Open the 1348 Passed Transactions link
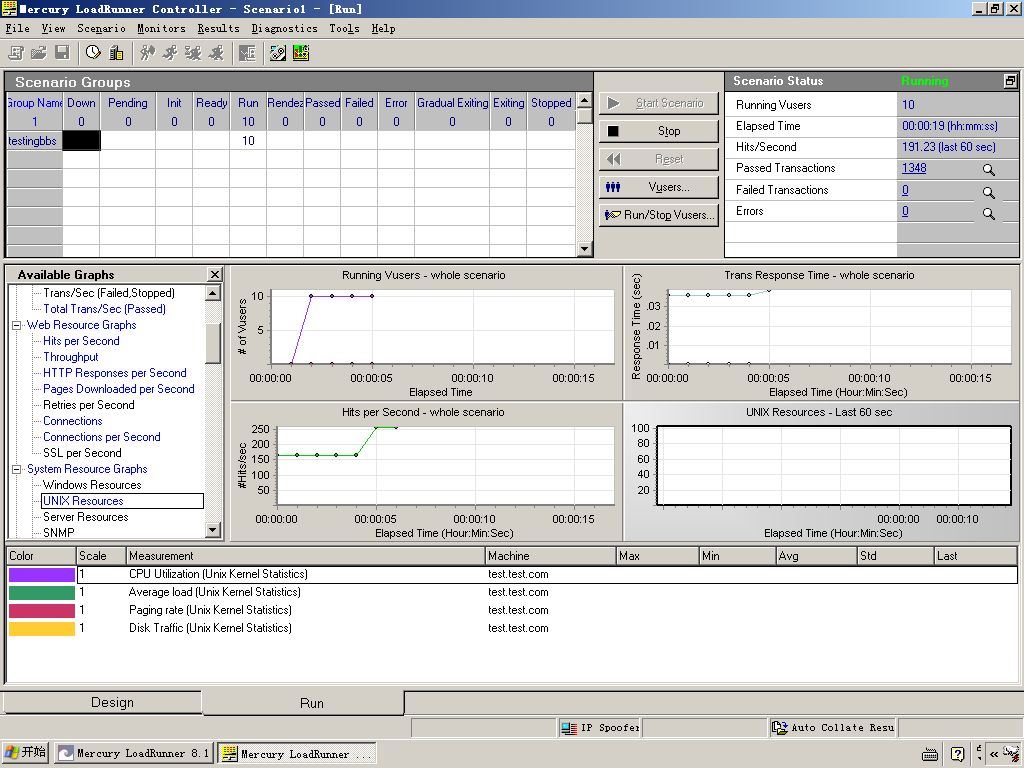This screenshot has width=1024, height=768. click(914, 168)
